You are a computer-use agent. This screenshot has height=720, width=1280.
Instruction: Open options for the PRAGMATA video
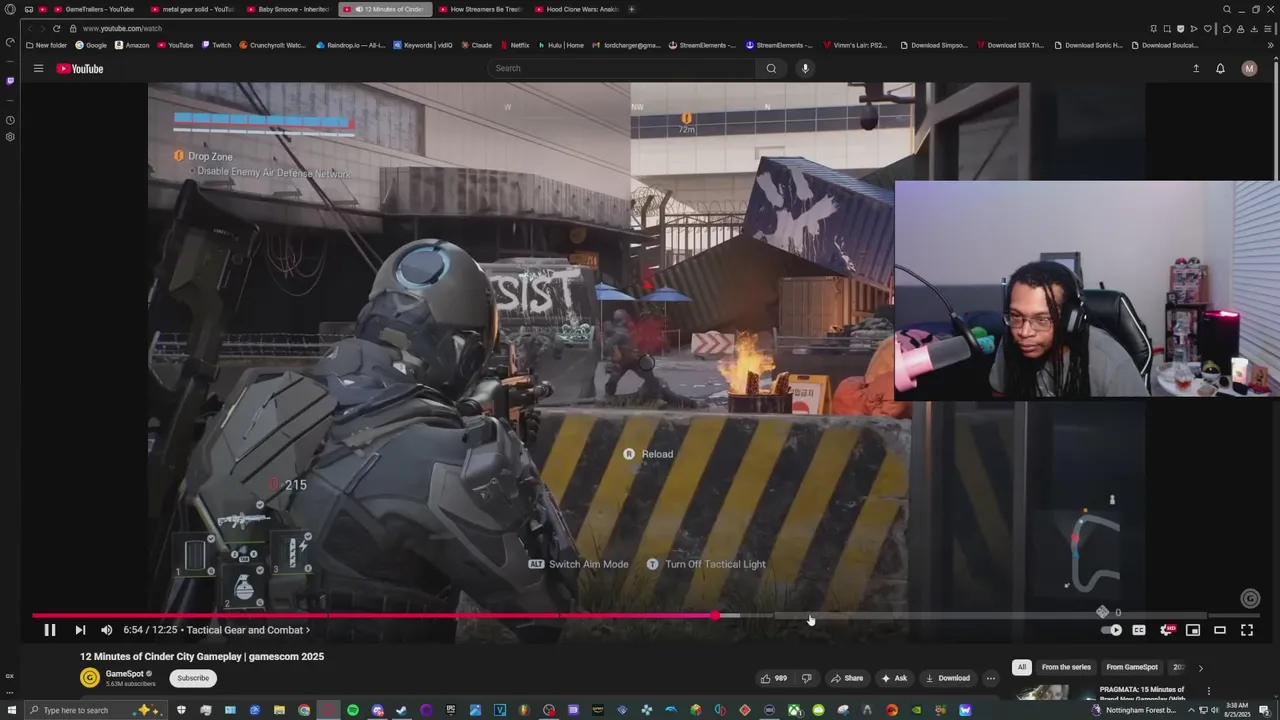click(1208, 691)
